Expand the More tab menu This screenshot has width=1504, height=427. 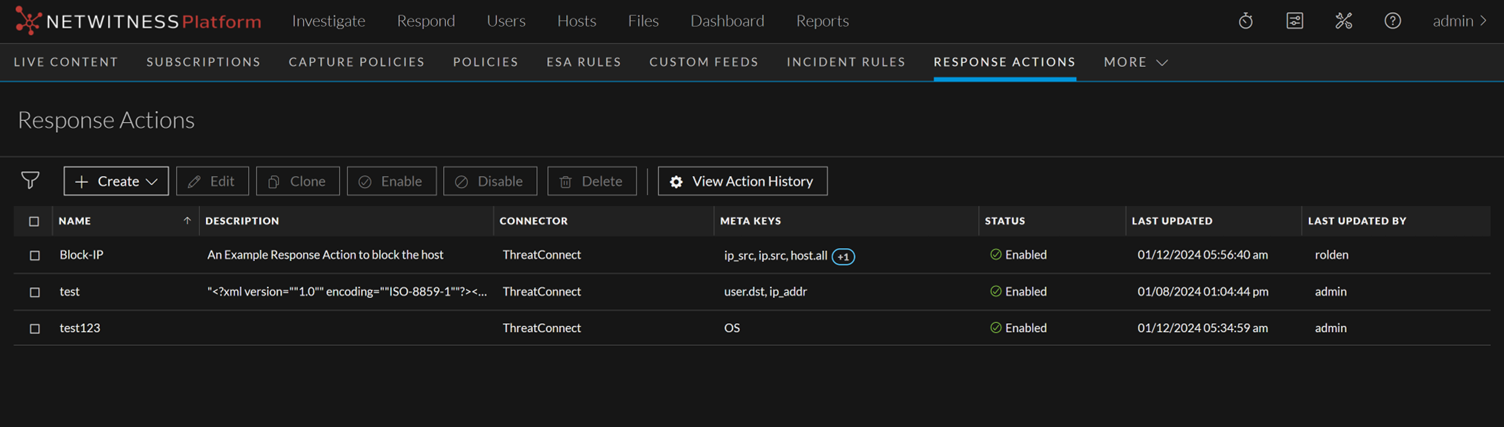coord(1135,62)
